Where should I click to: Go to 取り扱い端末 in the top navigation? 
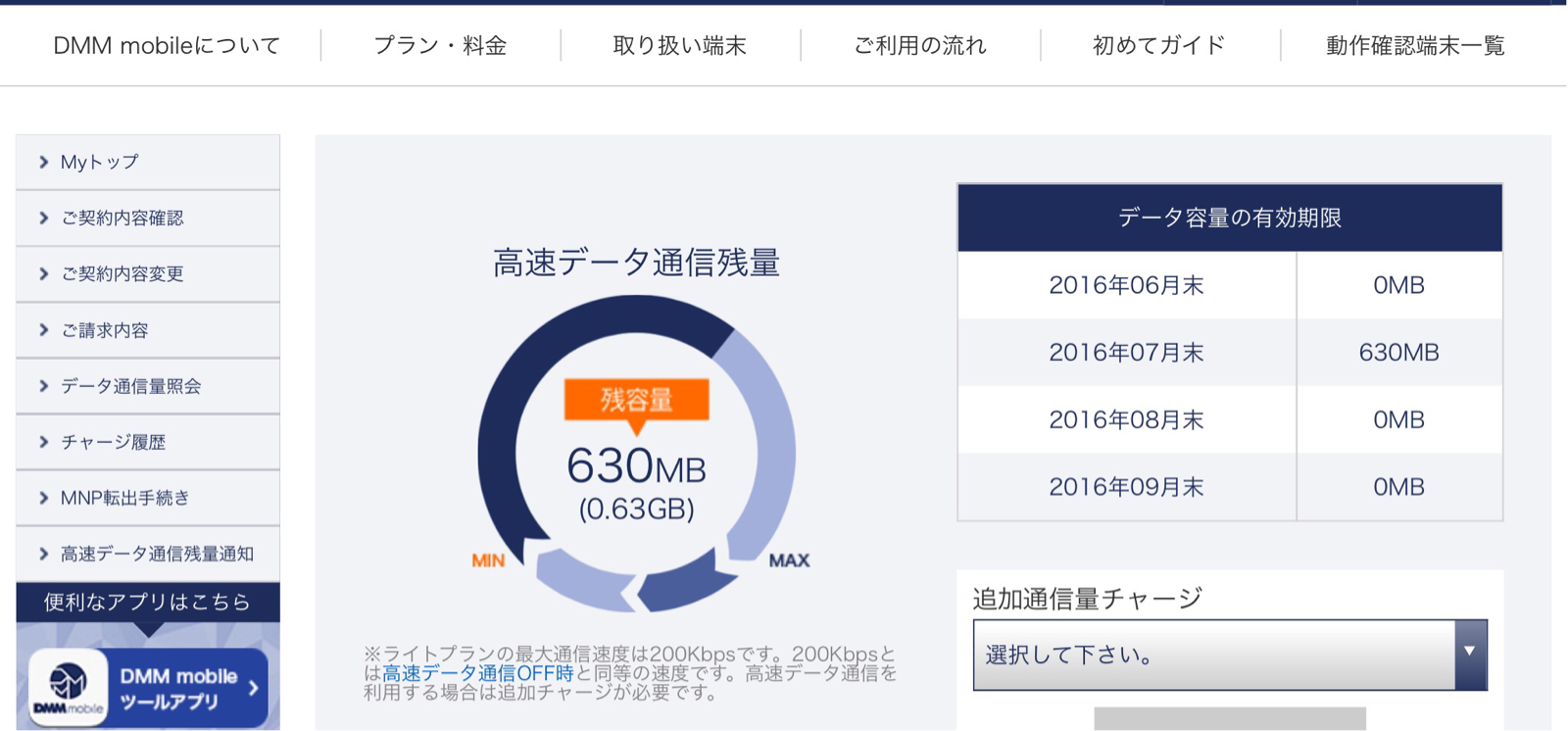(680, 45)
